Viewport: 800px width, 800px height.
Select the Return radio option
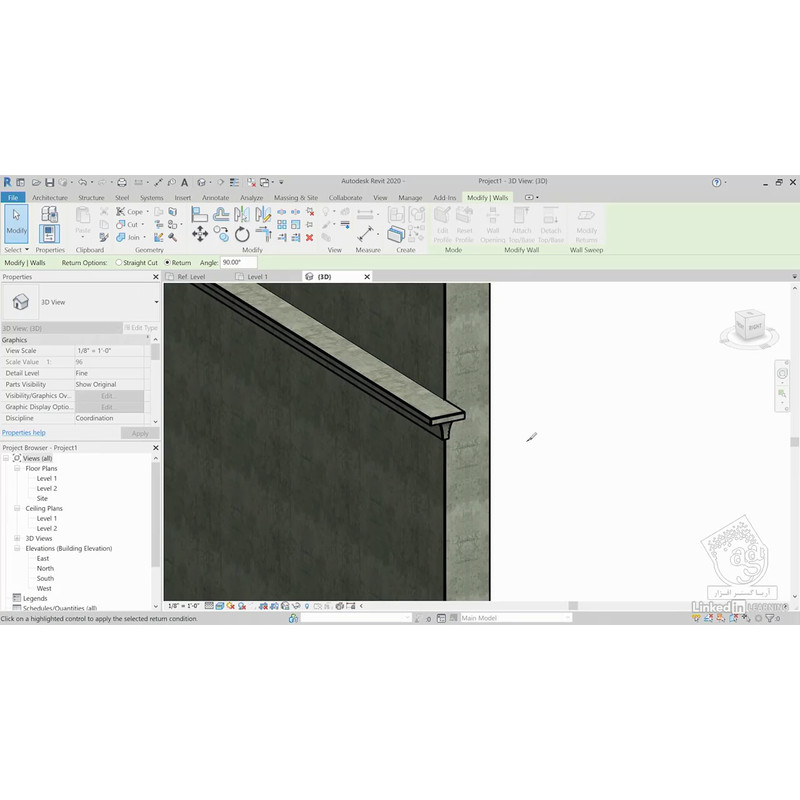coord(167,263)
